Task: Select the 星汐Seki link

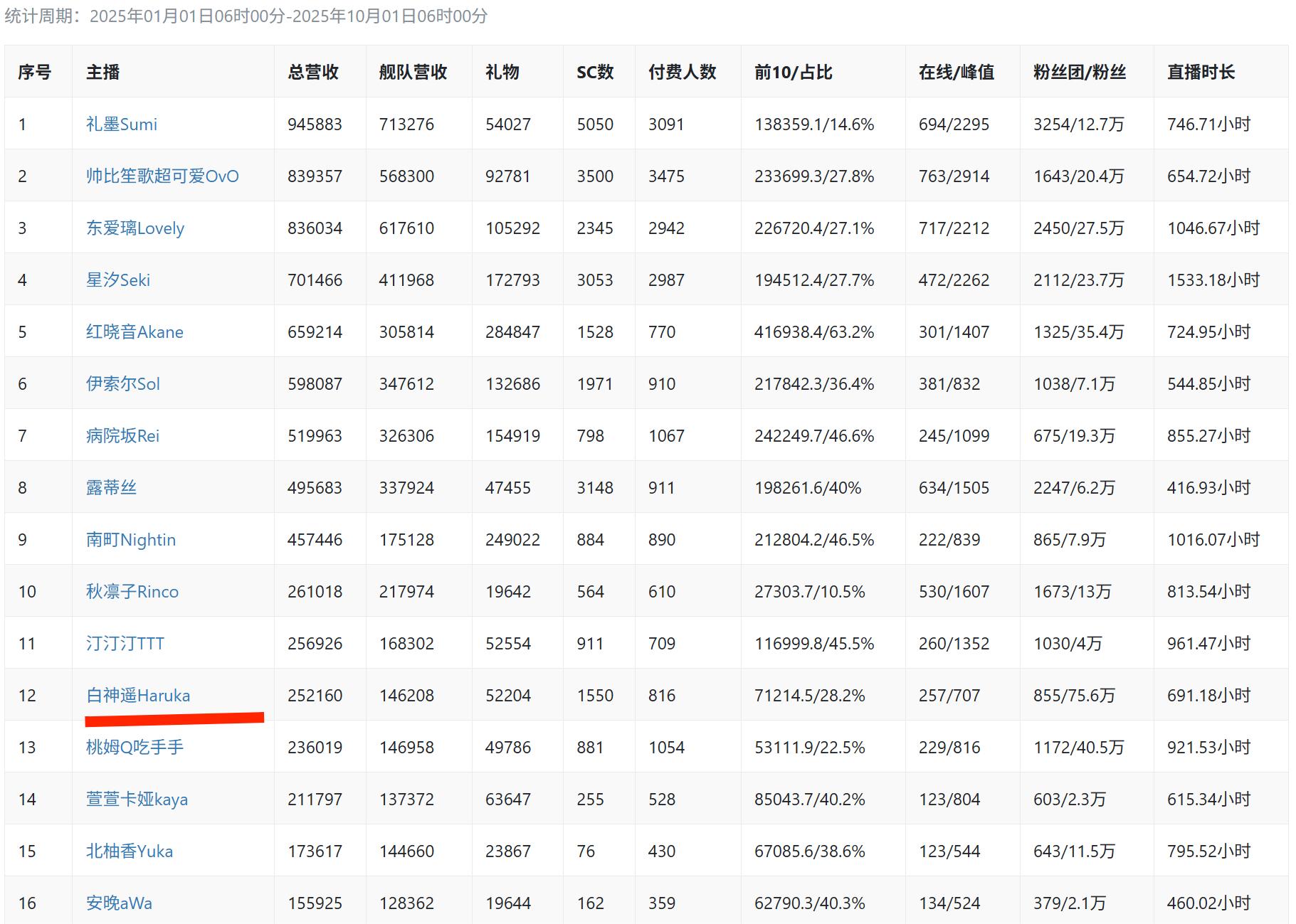Action: coord(117,280)
